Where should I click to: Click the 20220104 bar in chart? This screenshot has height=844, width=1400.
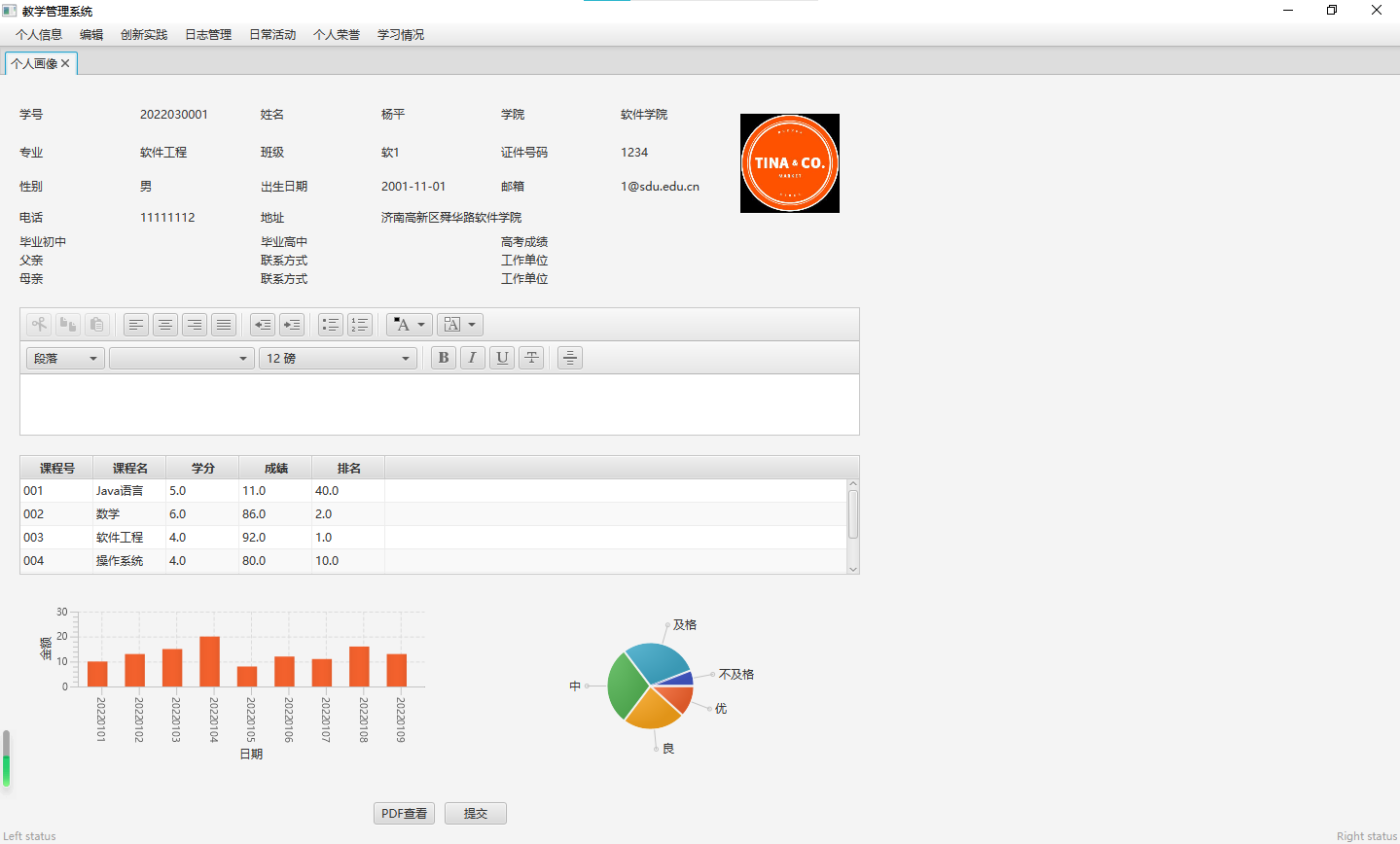[210, 661]
